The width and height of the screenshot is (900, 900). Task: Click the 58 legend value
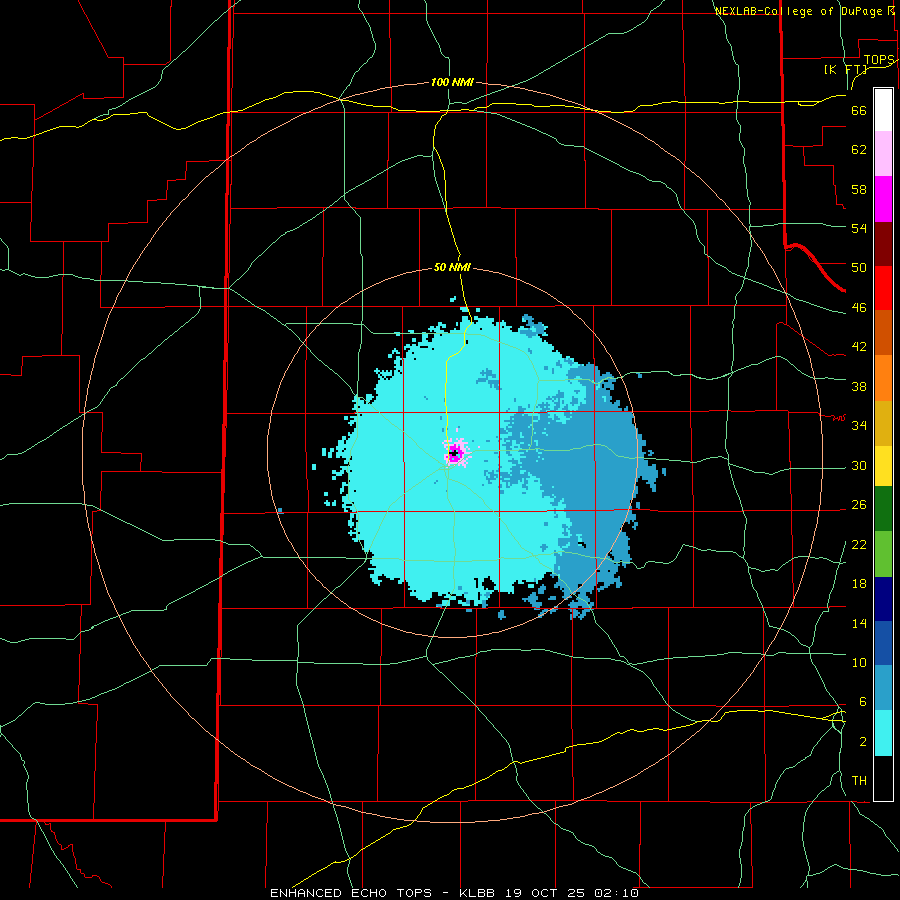coord(859,189)
